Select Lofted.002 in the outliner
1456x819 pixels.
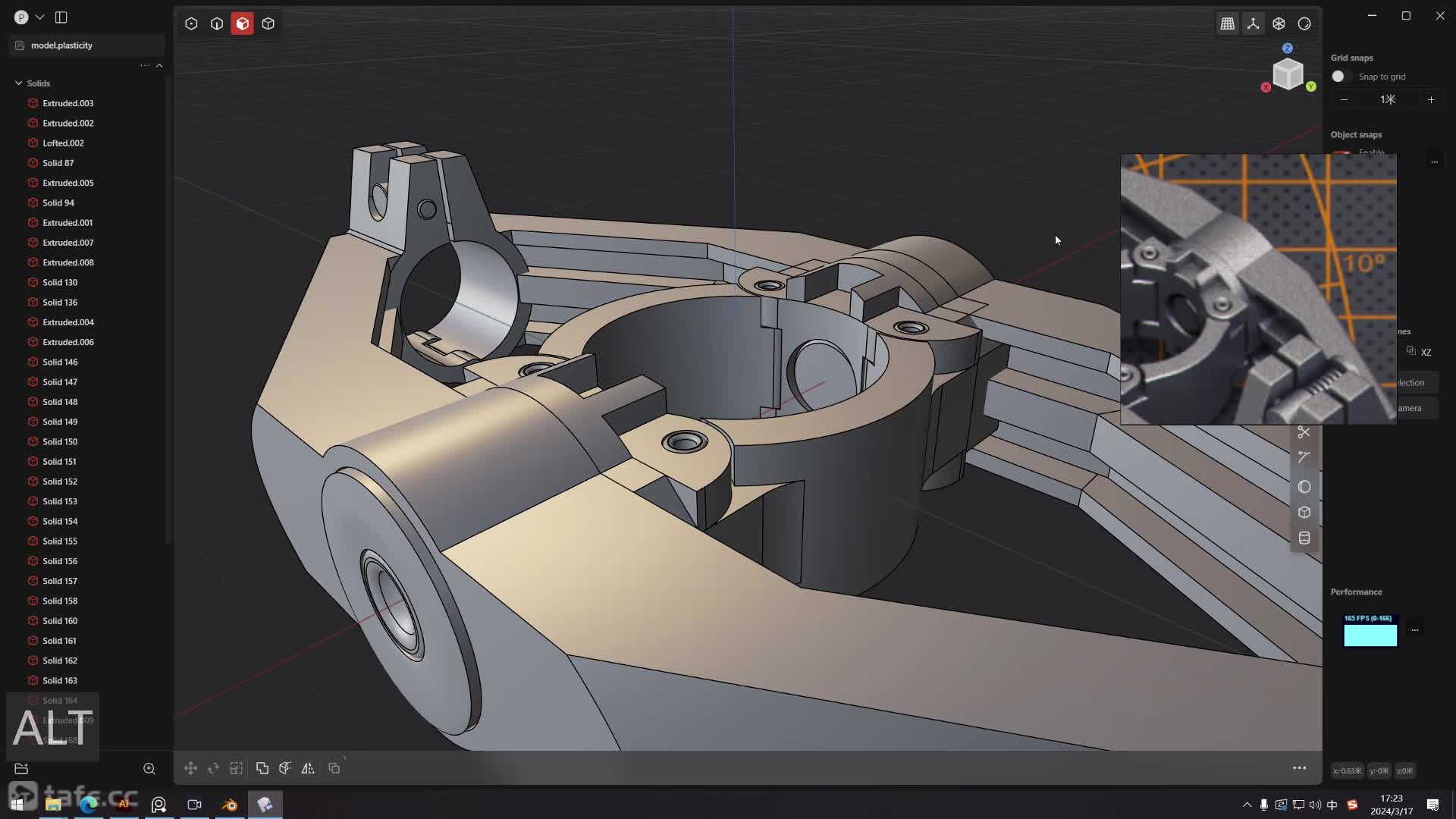[x=63, y=143]
